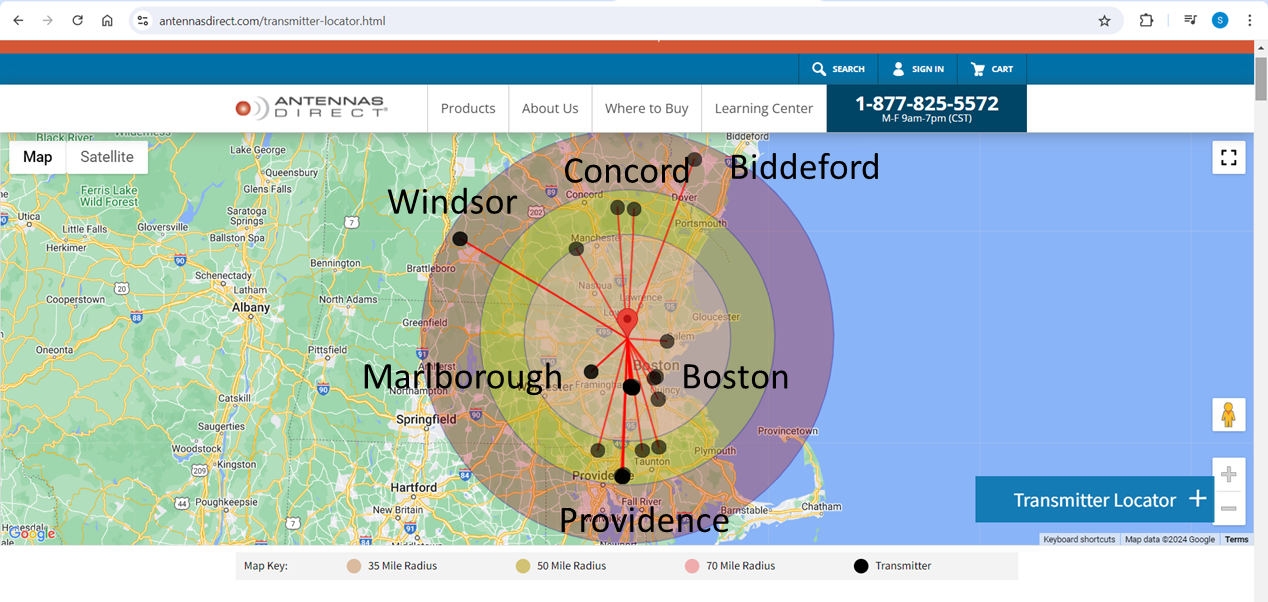Image resolution: width=1268 pixels, height=602 pixels.
Task: Click the red center location pin
Action: [627, 320]
